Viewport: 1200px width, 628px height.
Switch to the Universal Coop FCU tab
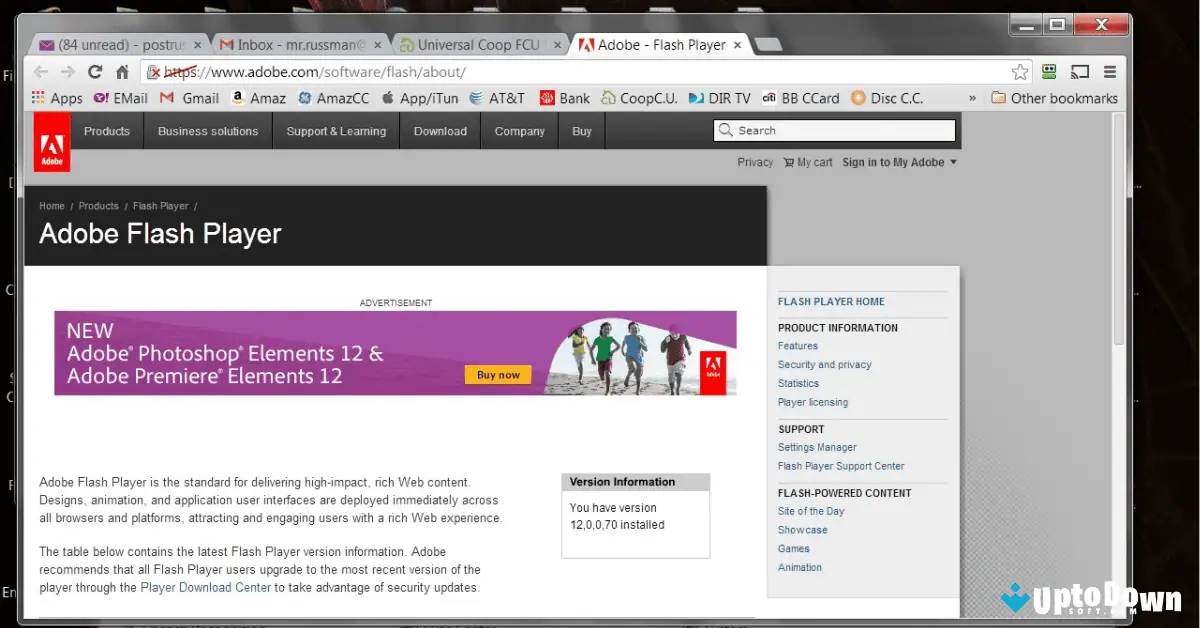pyautogui.click(x=470, y=44)
